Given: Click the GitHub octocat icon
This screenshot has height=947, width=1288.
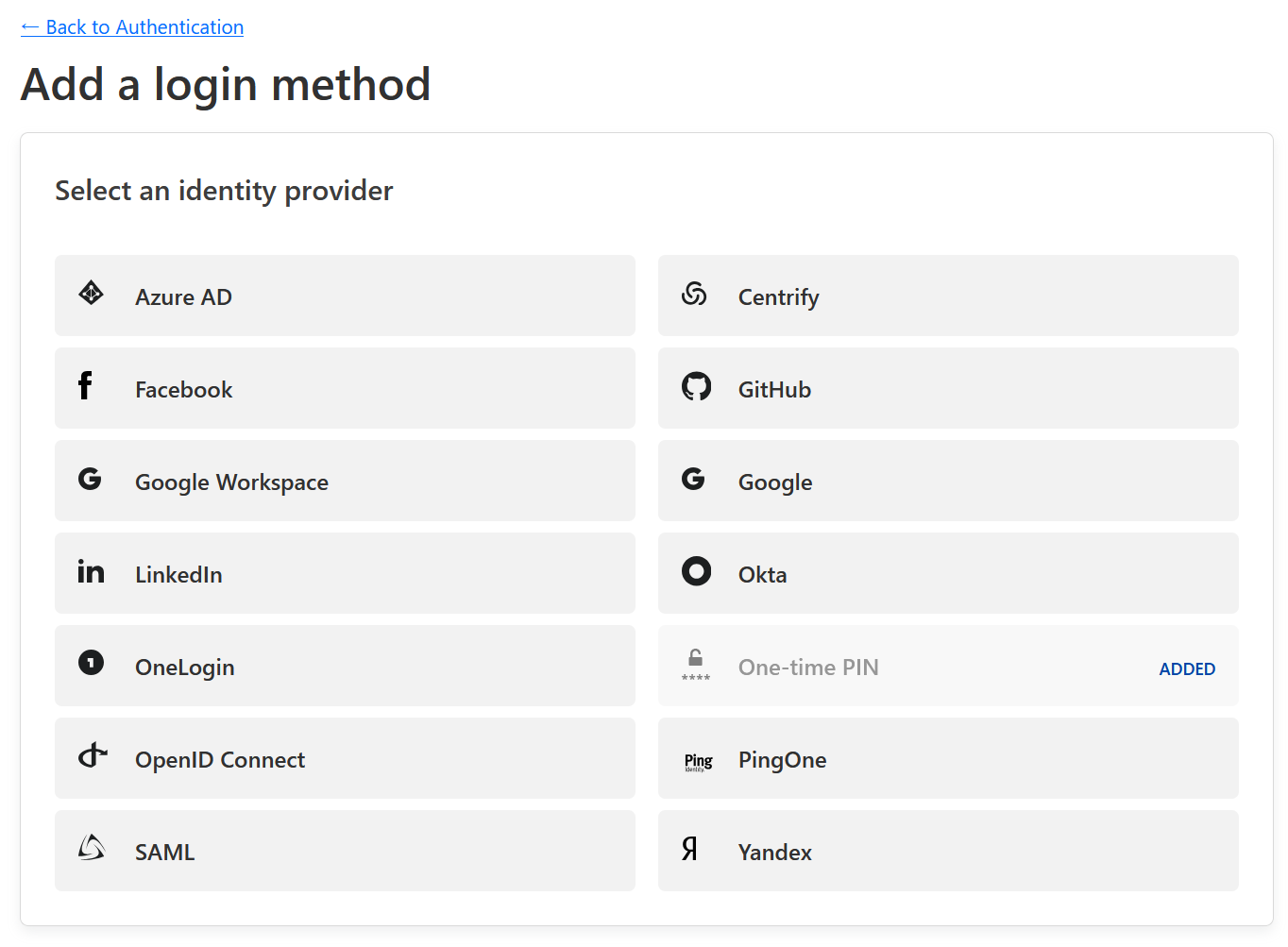Looking at the screenshot, I should [696, 386].
